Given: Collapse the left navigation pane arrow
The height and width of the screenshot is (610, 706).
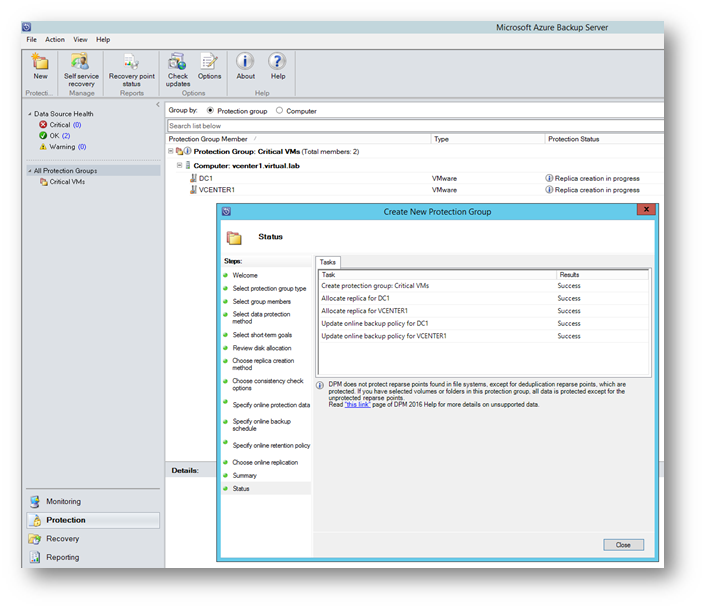Looking at the screenshot, I should point(158,104).
